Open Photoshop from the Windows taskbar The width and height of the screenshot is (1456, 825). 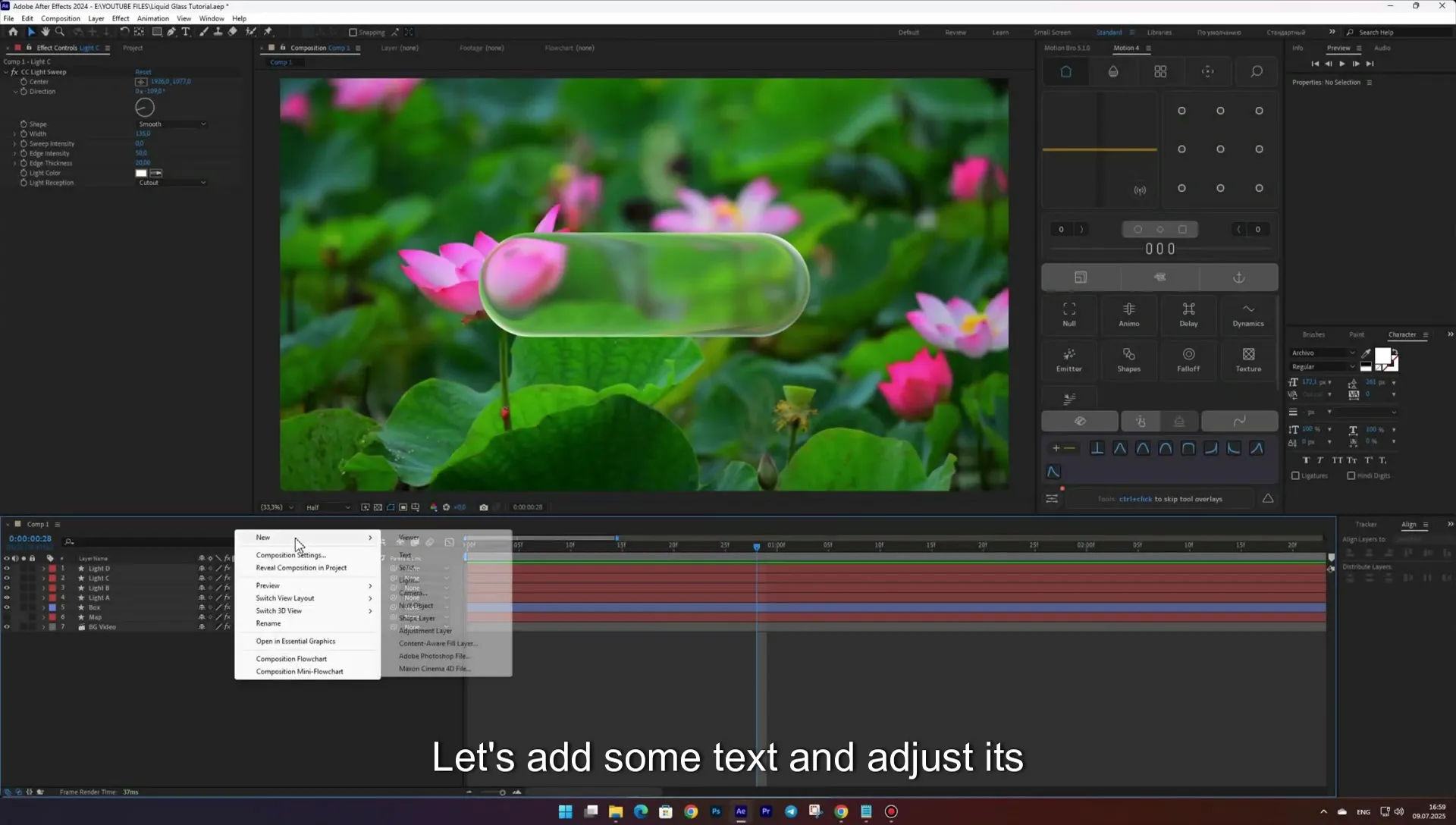[716, 811]
